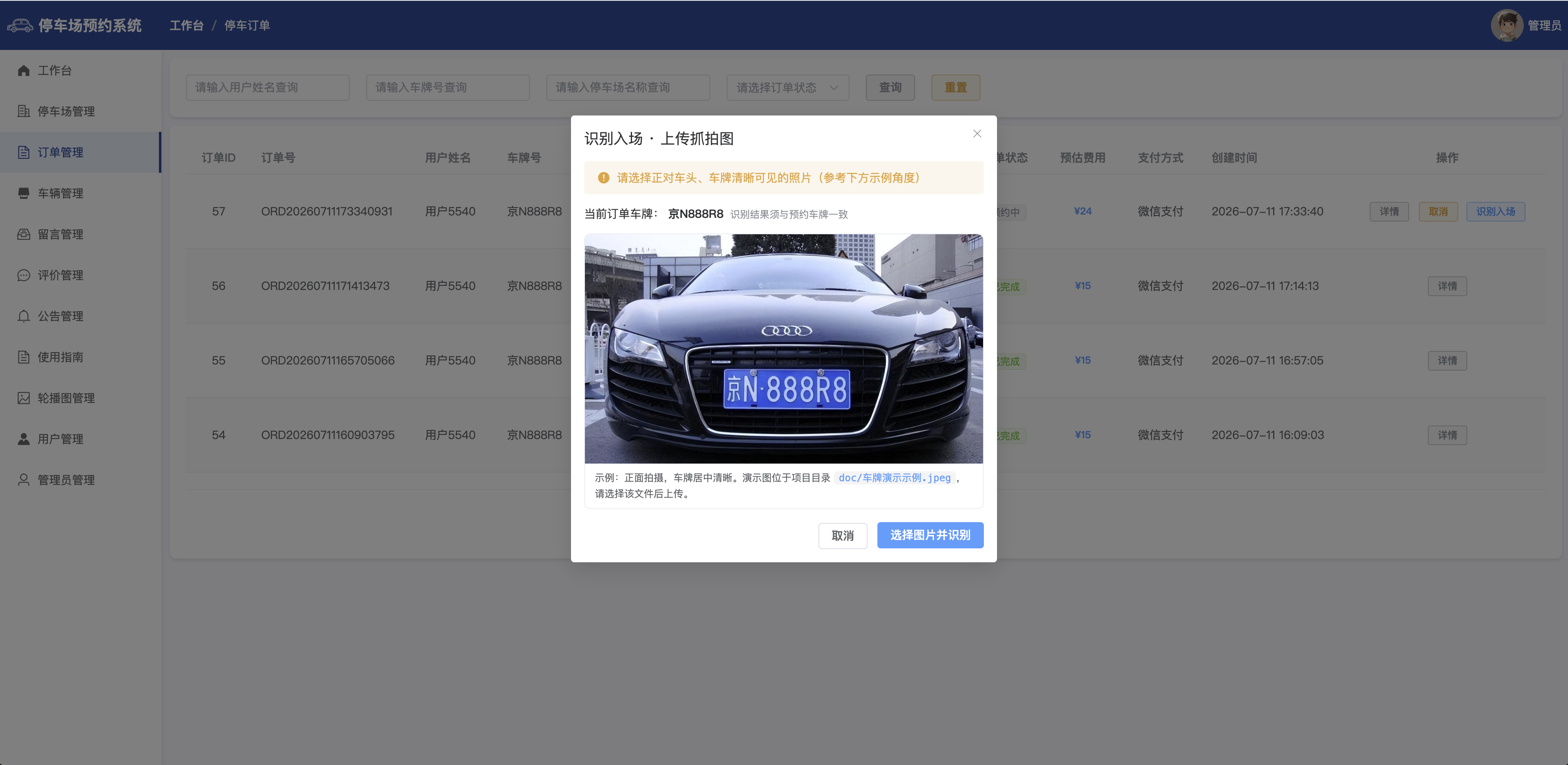Click the 轮播图管理 picture icon
Viewport: 1568px width, 765px height.
coord(24,398)
